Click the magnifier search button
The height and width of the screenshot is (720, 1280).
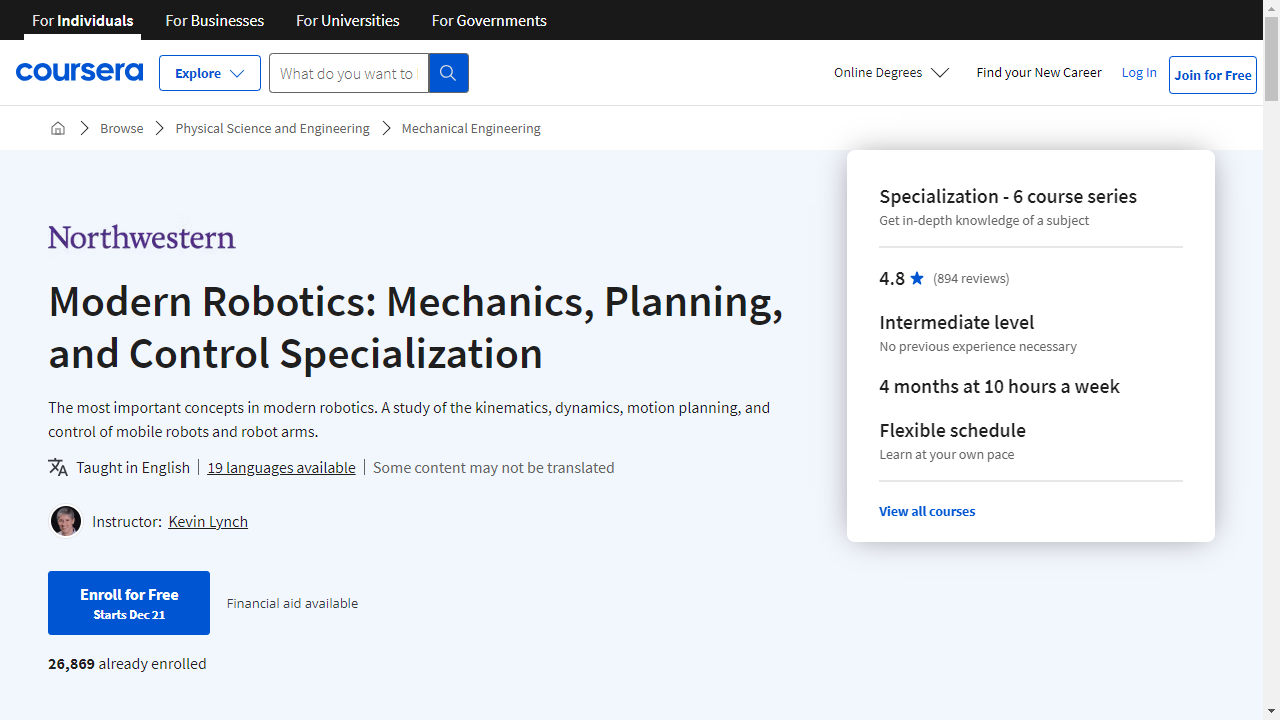pyautogui.click(x=448, y=73)
